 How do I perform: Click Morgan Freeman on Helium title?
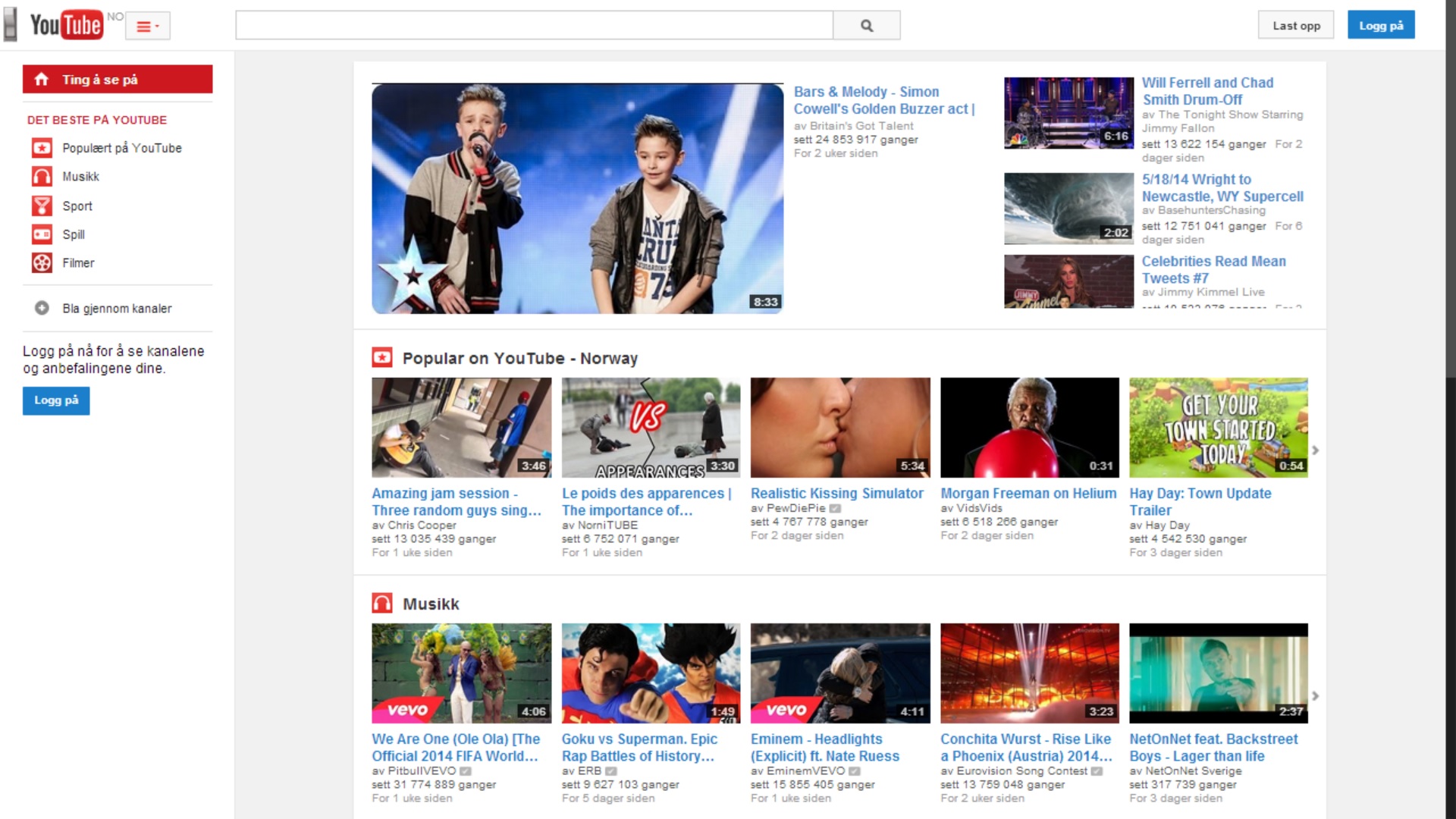coord(1028,493)
